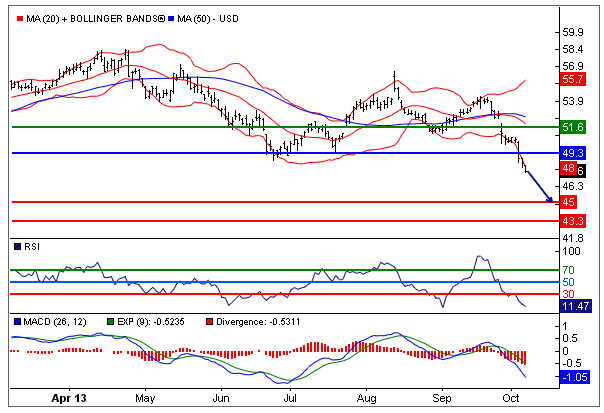Click the 59.9 price axis value
This screenshot has width=604, height=413.
pyautogui.click(x=573, y=32)
